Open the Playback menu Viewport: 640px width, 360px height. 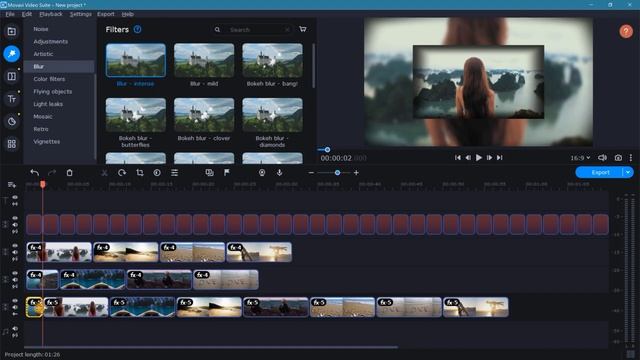(x=51, y=14)
